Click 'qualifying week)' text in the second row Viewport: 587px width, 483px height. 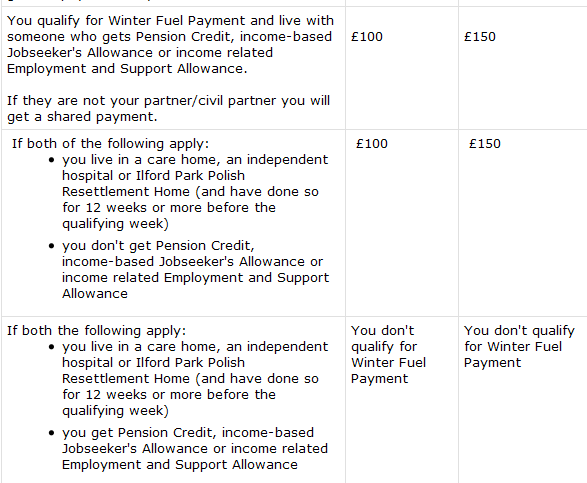(x=115, y=224)
